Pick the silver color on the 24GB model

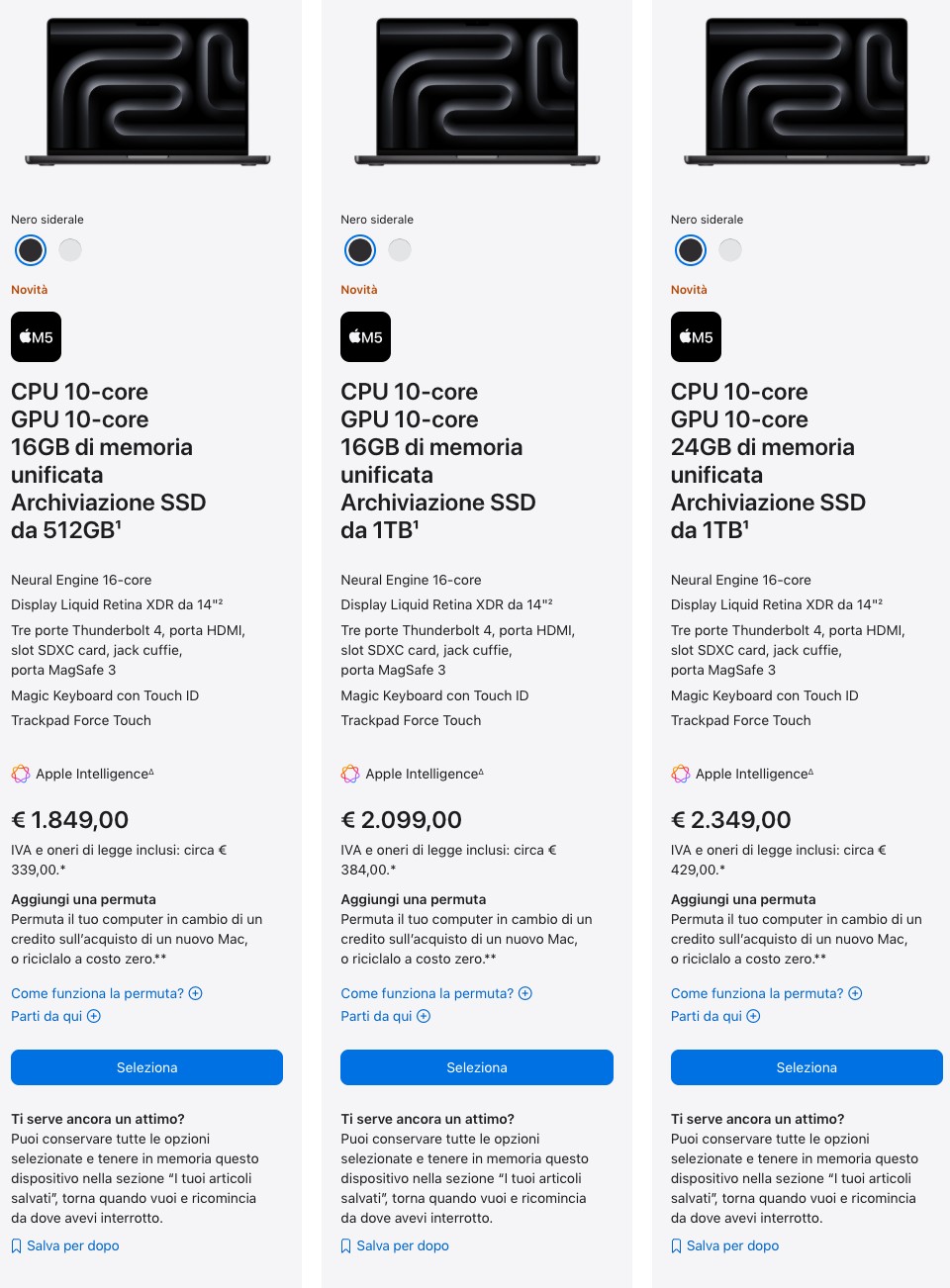click(730, 250)
